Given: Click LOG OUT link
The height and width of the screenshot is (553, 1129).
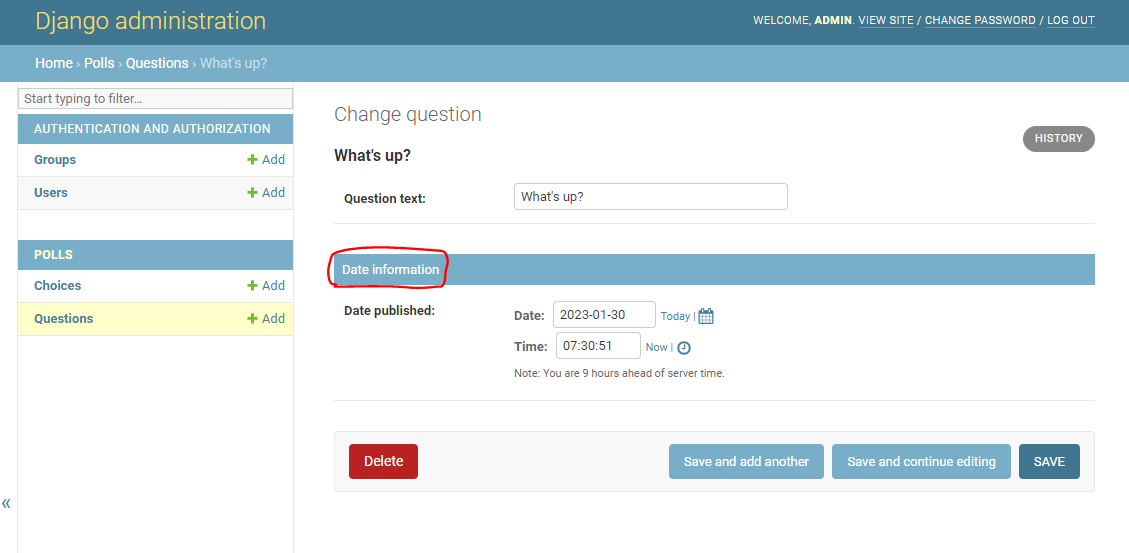Looking at the screenshot, I should coord(1071,20).
